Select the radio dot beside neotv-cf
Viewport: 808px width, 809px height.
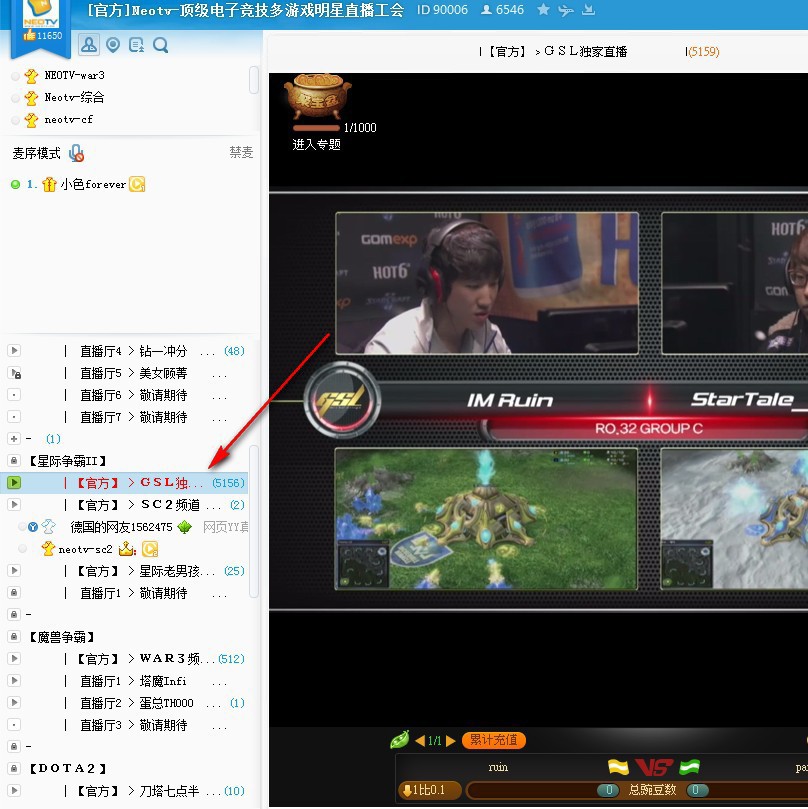15,120
